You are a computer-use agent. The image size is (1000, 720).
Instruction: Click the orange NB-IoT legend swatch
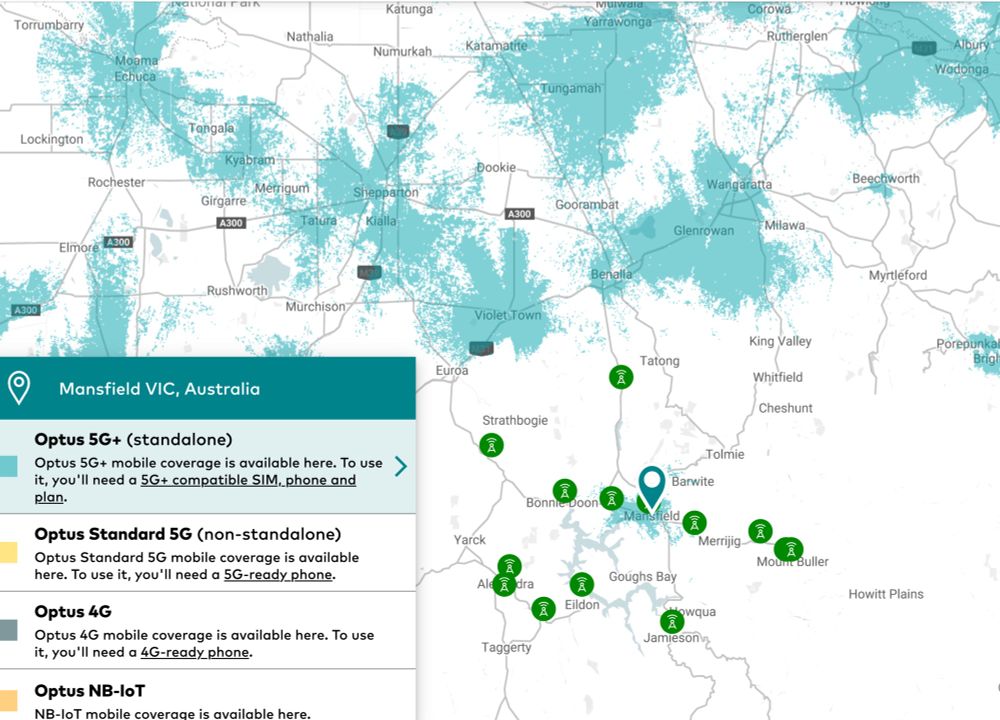[8, 700]
